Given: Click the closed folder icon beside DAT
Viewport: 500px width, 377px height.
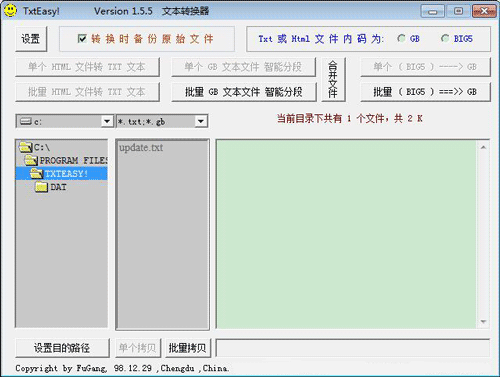Looking at the screenshot, I should point(42,187).
